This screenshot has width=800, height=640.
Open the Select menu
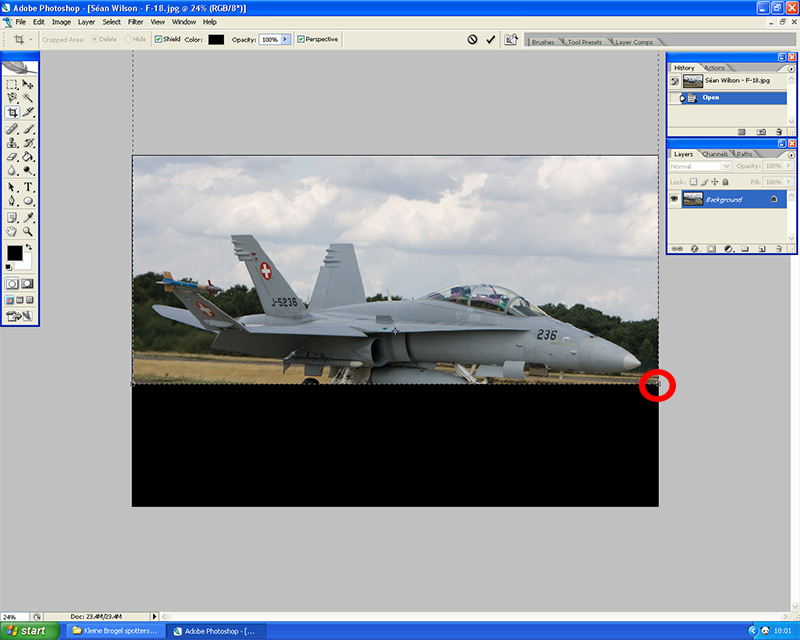pyautogui.click(x=111, y=22)
